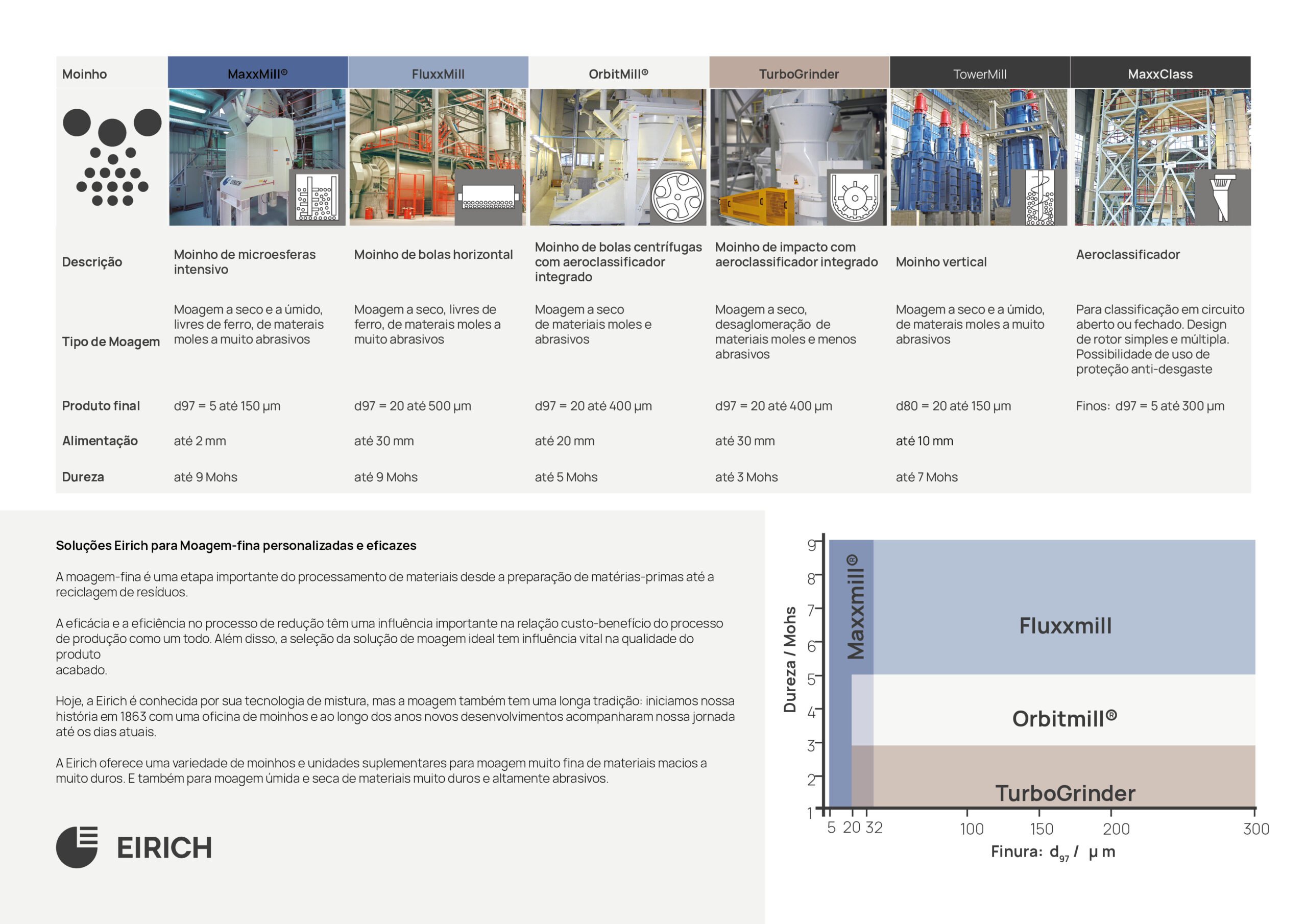Click the OrbitMill centrifugal rotor icon

point(677,197)
